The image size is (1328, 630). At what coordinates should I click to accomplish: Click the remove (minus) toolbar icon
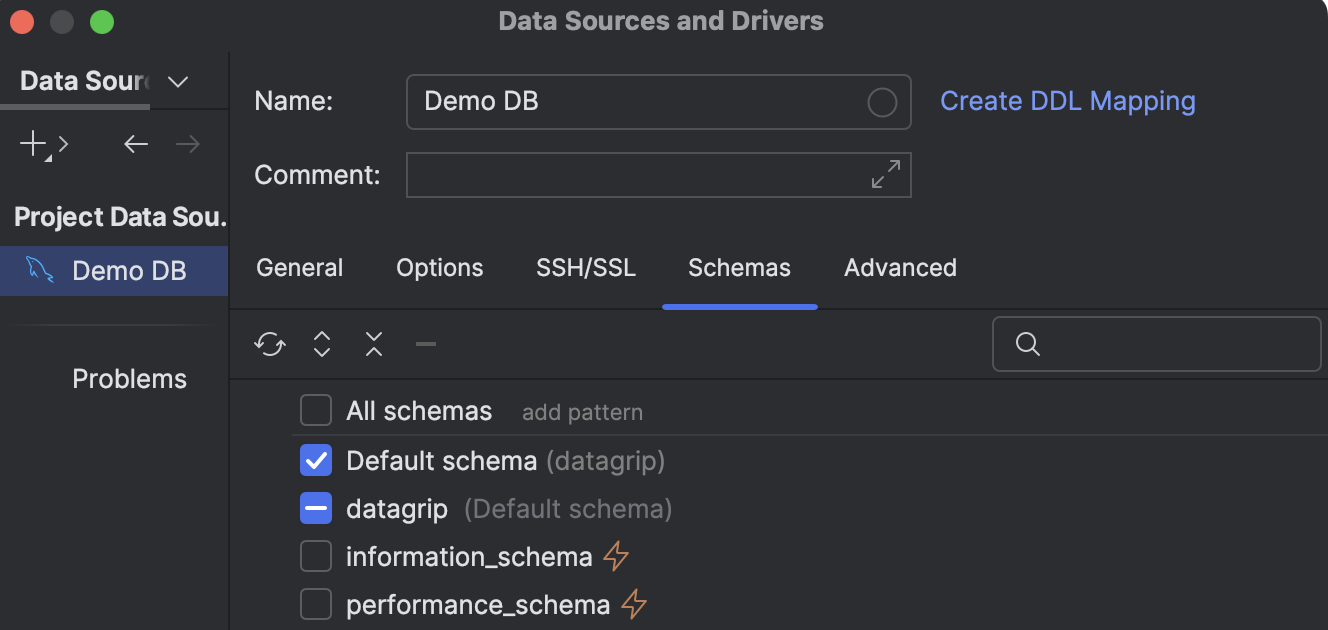coord(425,343)
